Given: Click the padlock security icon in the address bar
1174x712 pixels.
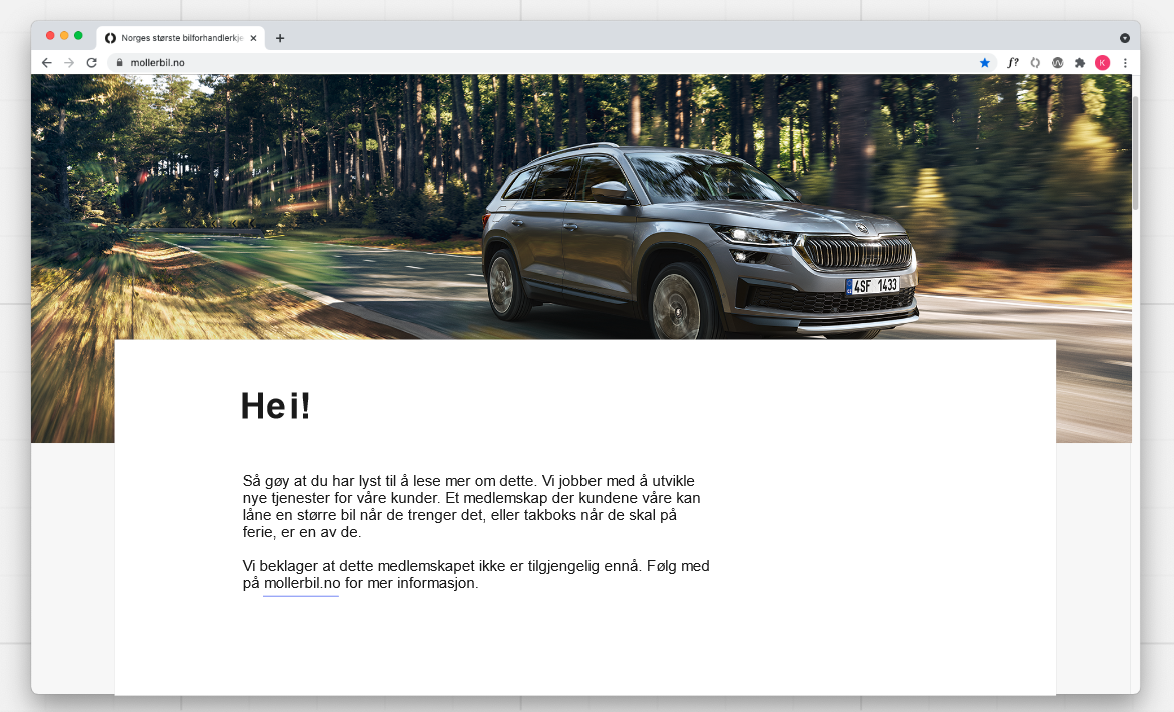Looking at the screenshot, I should pos(119,62).
